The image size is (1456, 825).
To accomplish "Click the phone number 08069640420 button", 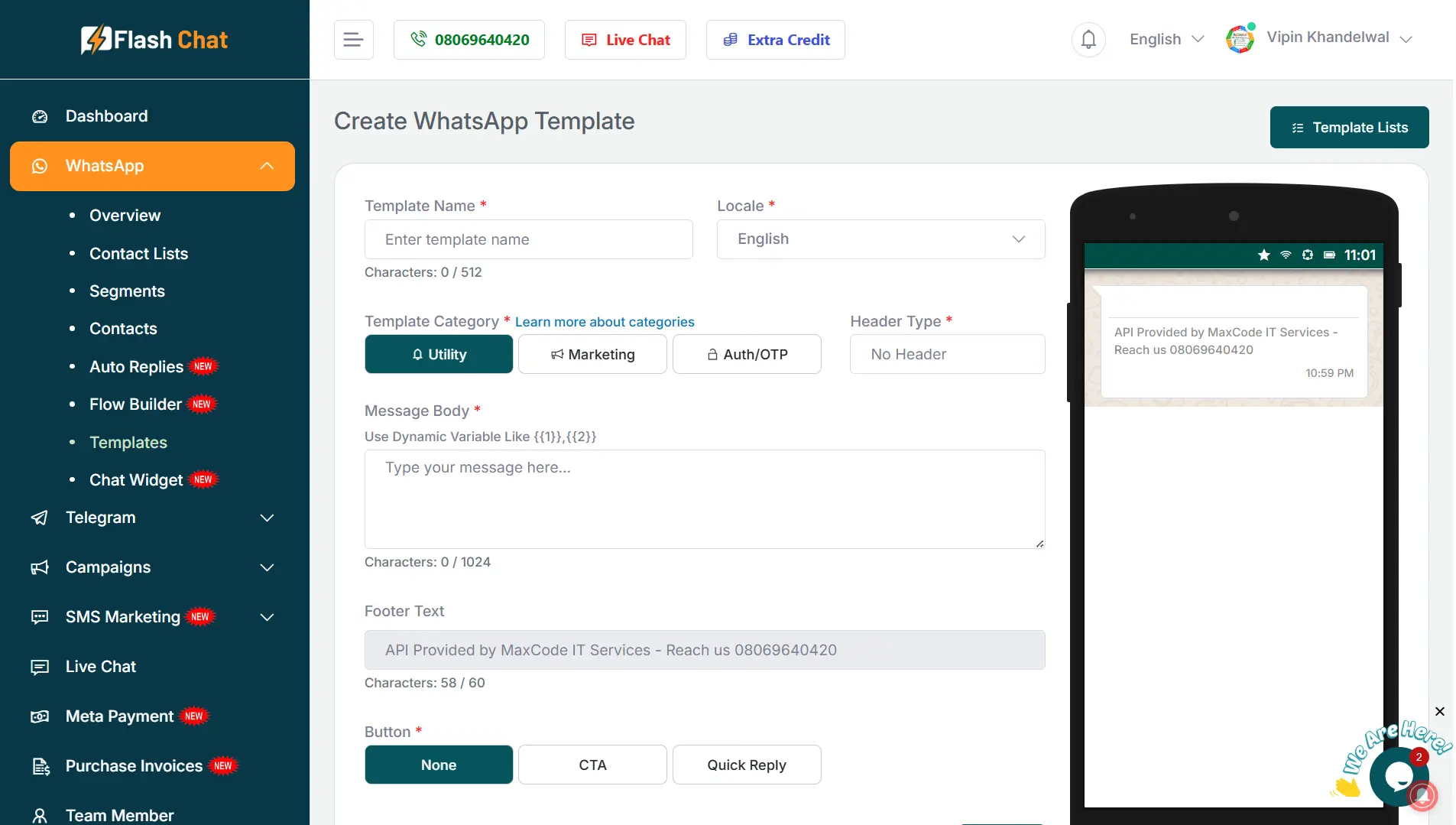I will click(x=469, y=40).
